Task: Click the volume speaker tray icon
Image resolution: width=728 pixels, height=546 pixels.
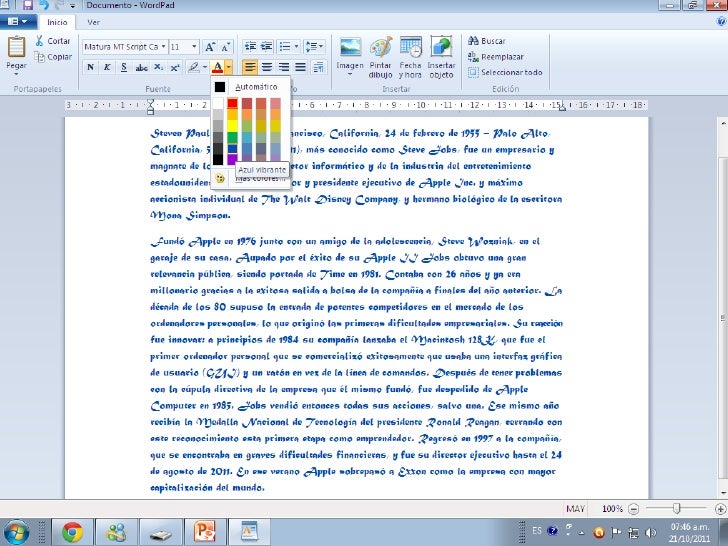Action: [x=651, y=533]
